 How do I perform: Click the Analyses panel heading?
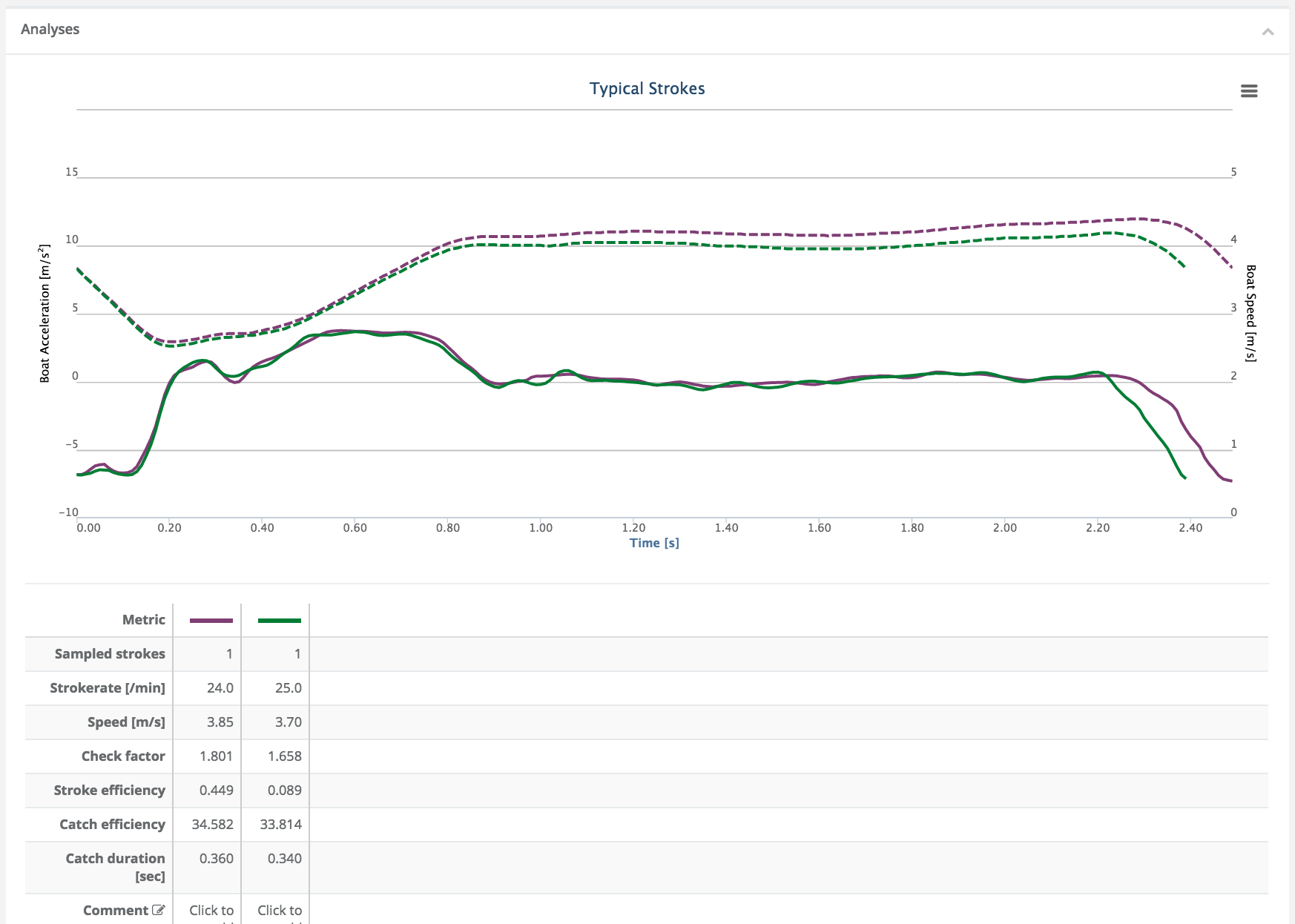click(x=50, y=29)
